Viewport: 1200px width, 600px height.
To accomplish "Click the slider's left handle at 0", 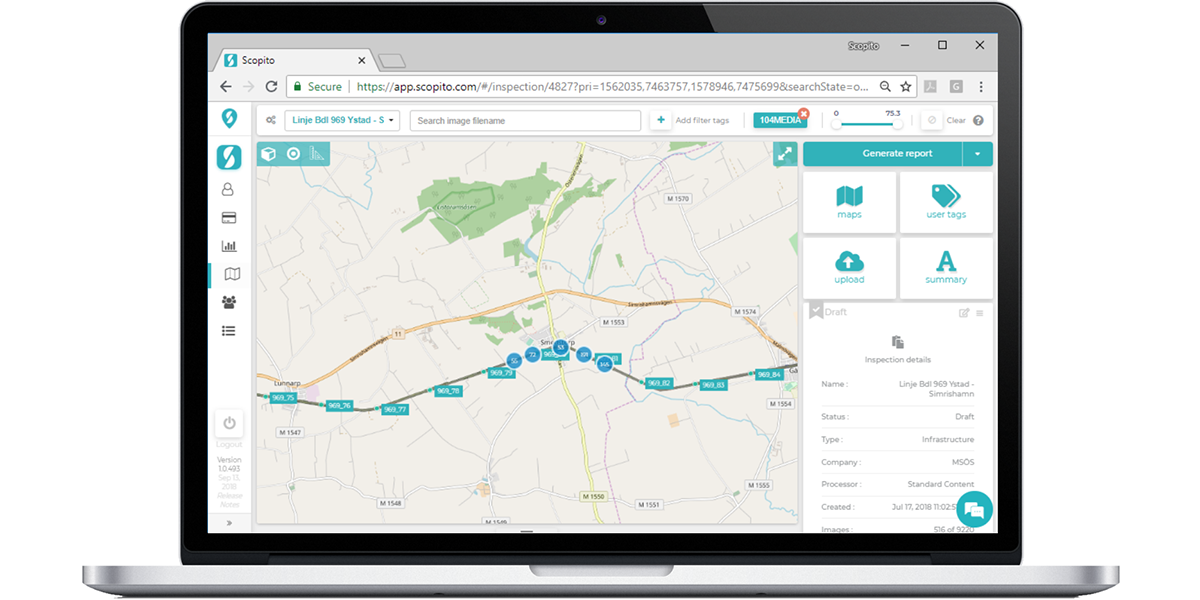I will pyautogui.click(x=836, y=124).
